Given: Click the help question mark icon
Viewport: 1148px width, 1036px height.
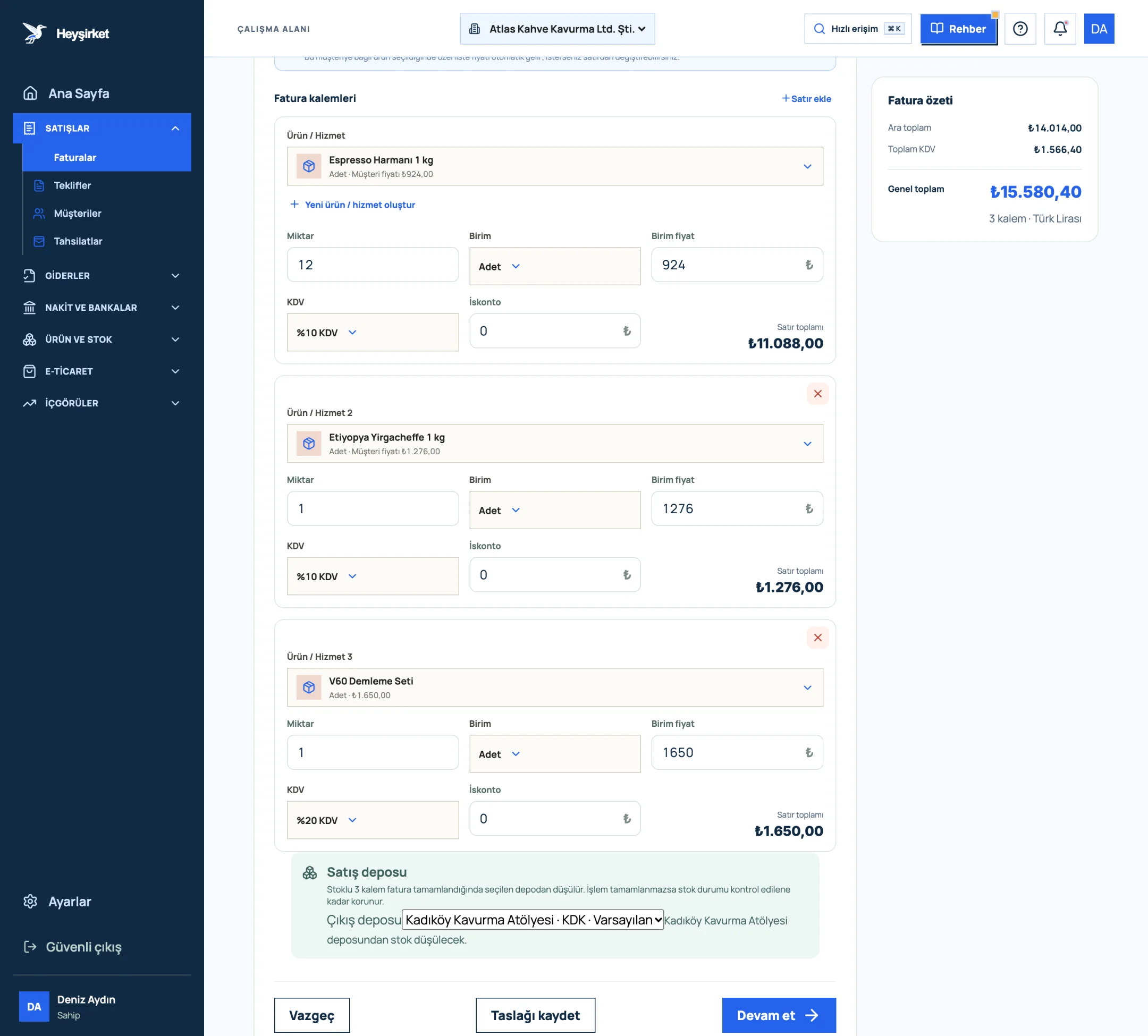Looking at the screenshot, I should click(1020, 29).
